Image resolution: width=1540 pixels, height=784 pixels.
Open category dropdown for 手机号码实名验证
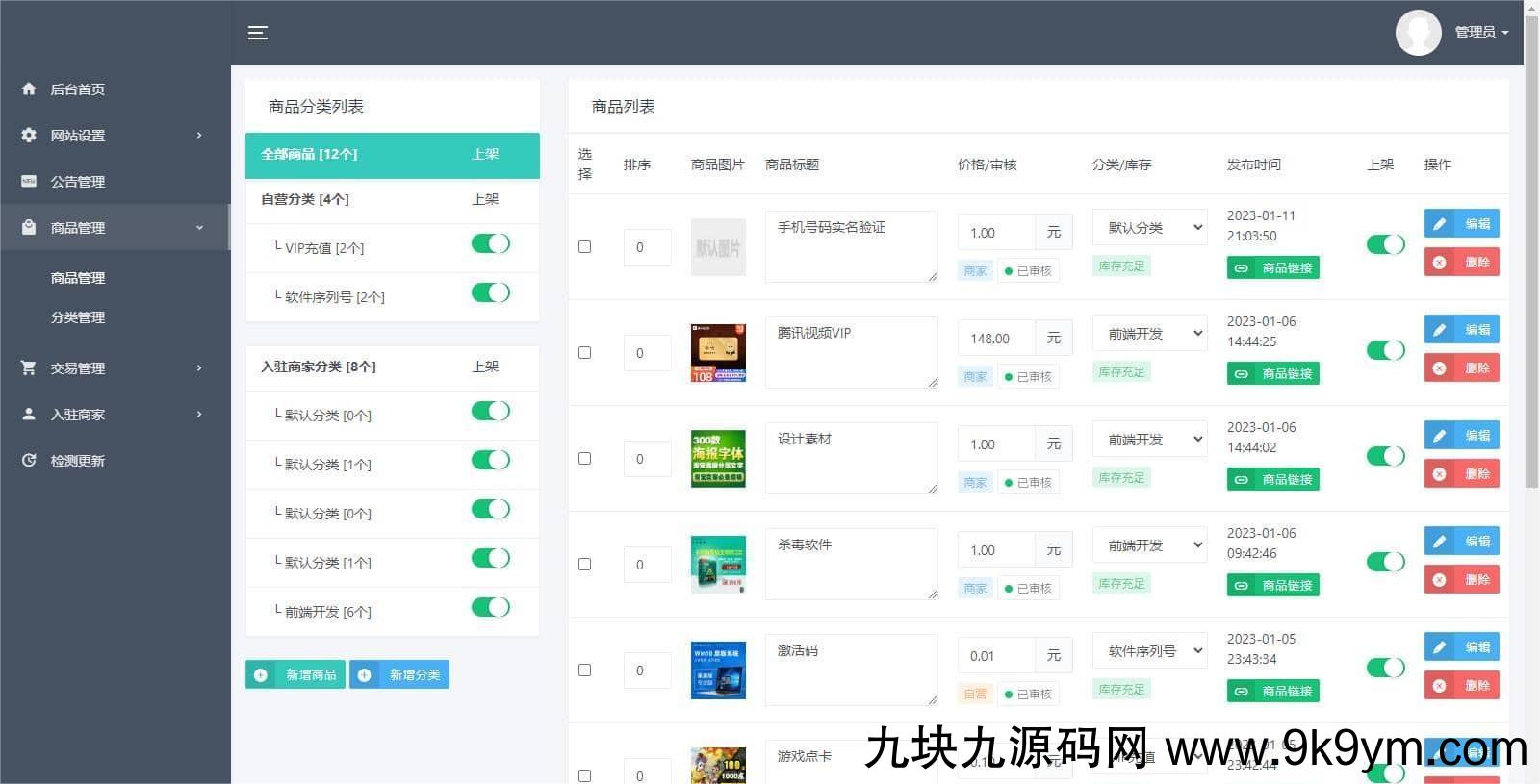click(1150, 228)
